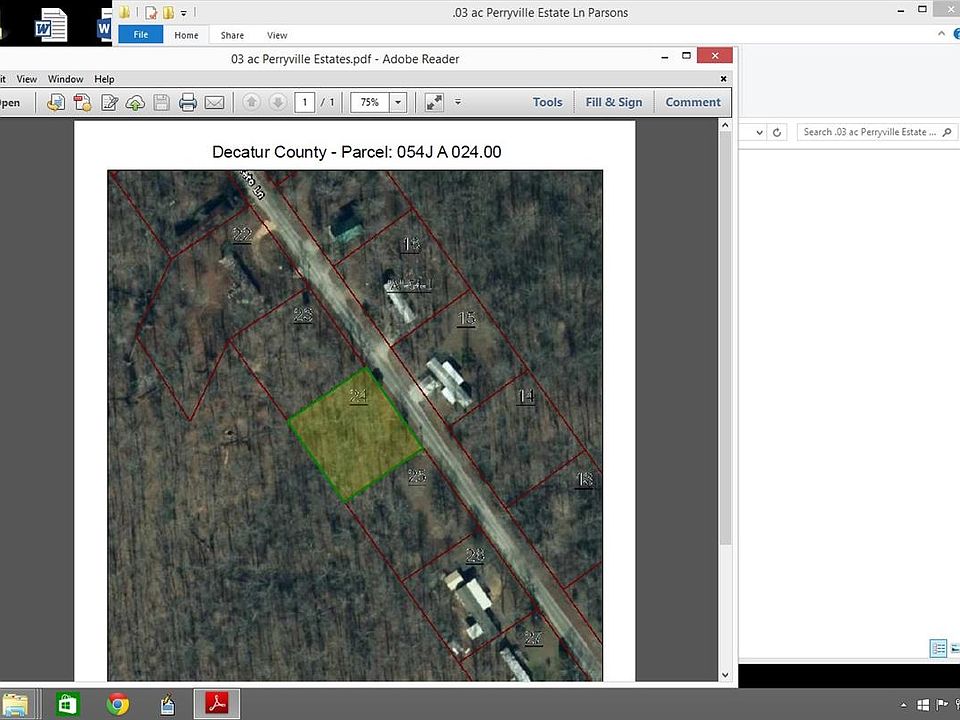Open the Tools panel
Viewport: 960px width, 720px height.
(547, 101)
